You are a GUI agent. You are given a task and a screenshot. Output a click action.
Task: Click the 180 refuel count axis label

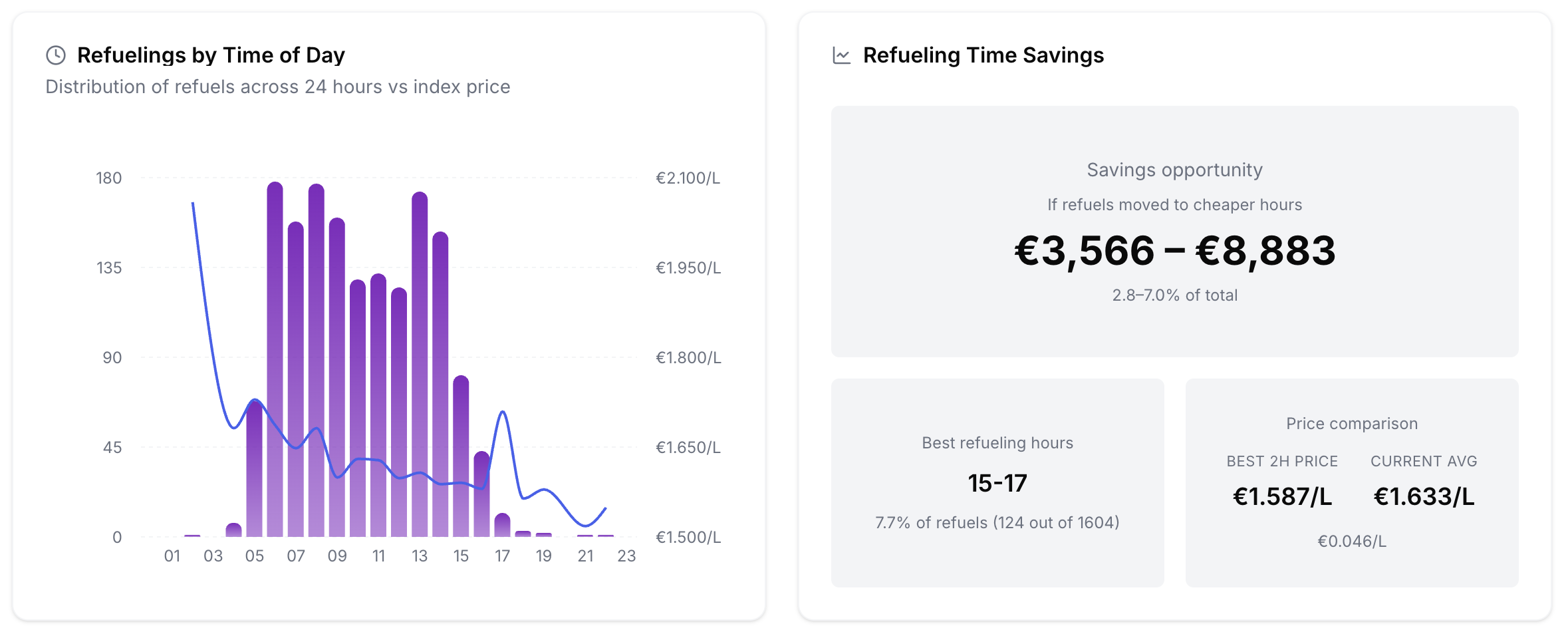click(x=109, y=178)
